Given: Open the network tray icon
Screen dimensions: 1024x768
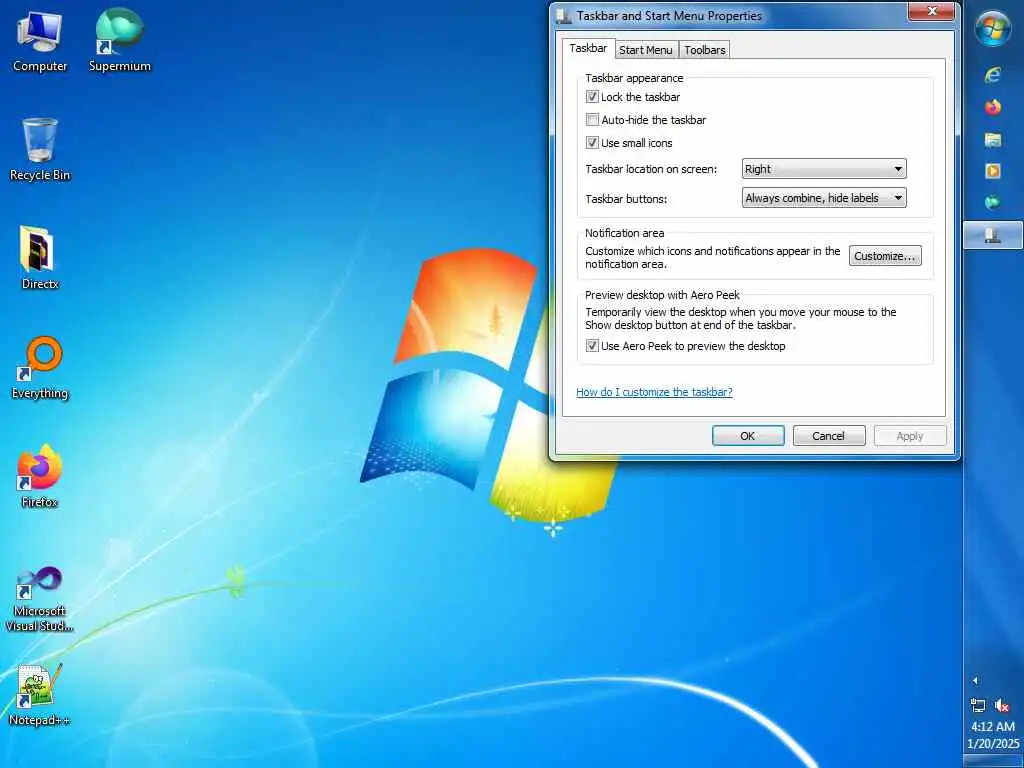Looking at the screenshot, I should click(978, 705).
